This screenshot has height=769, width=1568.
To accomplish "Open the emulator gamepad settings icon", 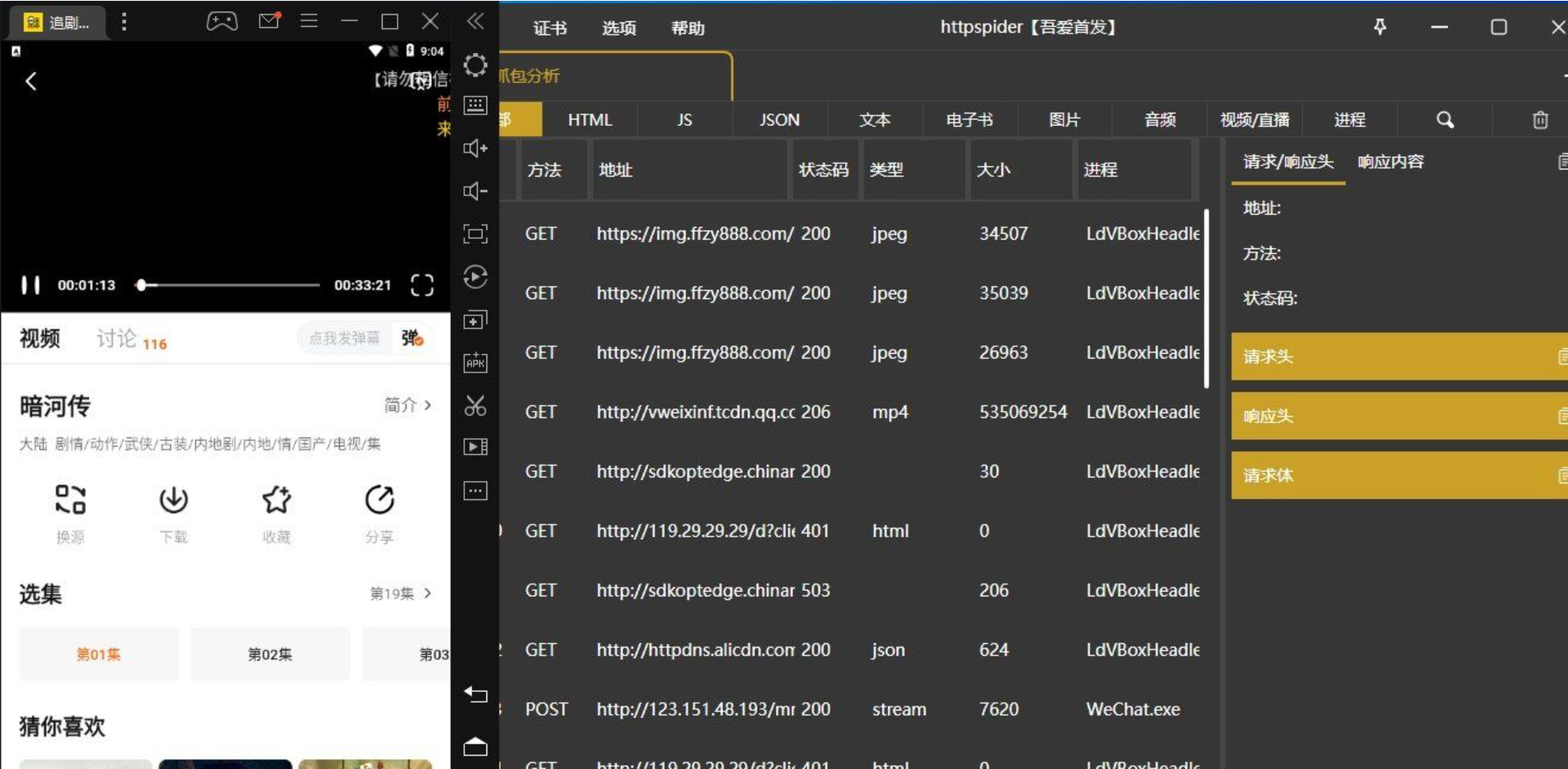I will click(222, 21).
